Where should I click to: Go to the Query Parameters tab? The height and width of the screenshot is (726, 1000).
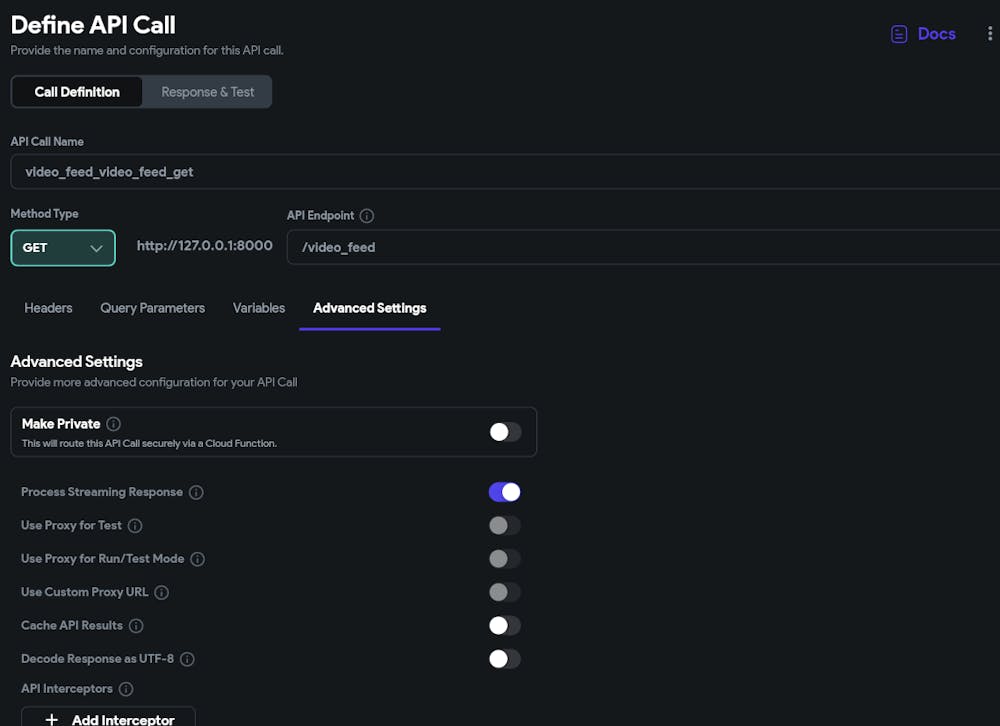click(152, 308)
